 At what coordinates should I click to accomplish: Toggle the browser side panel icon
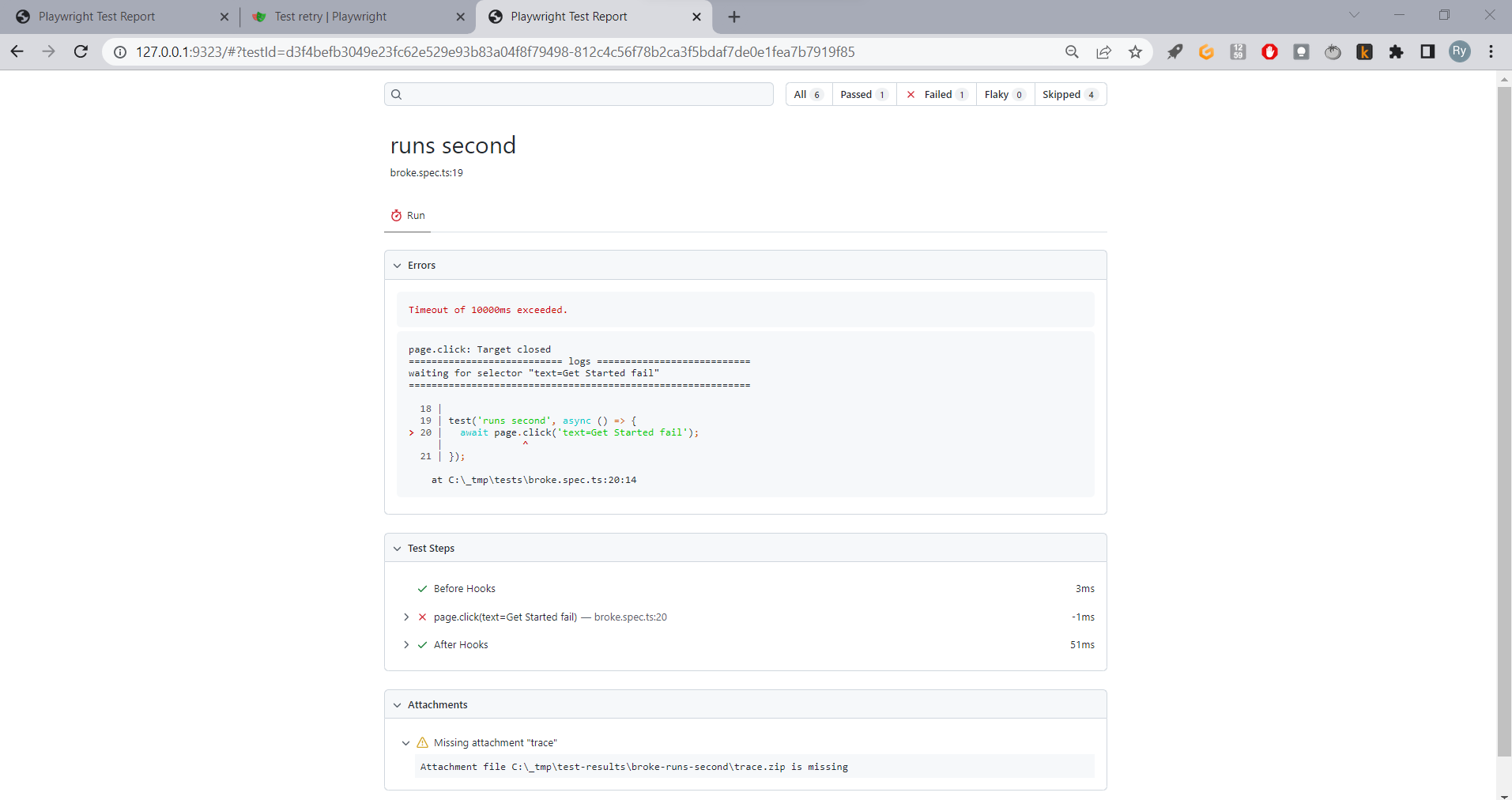(x=1427, y=52)
